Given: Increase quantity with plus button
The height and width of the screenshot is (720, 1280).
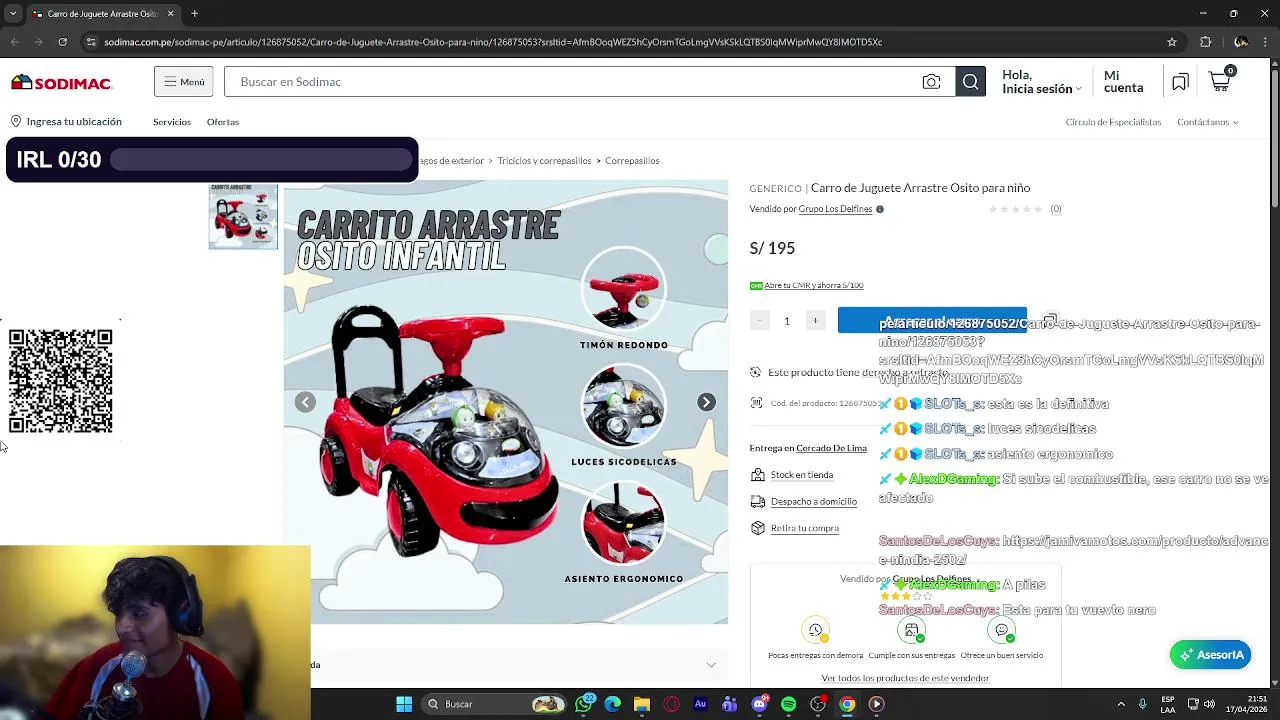Looking at the screenshot, I should pyautogui.click(x=815, y=320).
